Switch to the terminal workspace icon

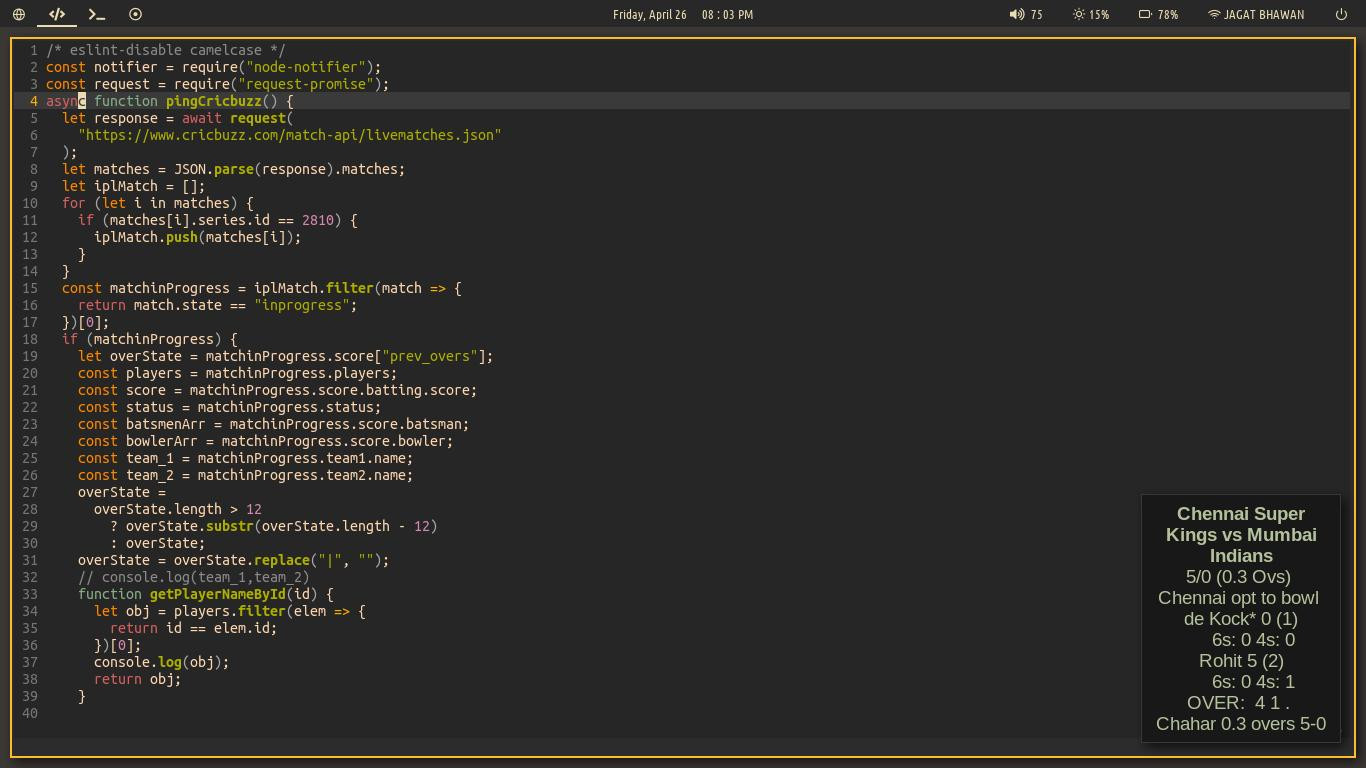coord(96,14)
